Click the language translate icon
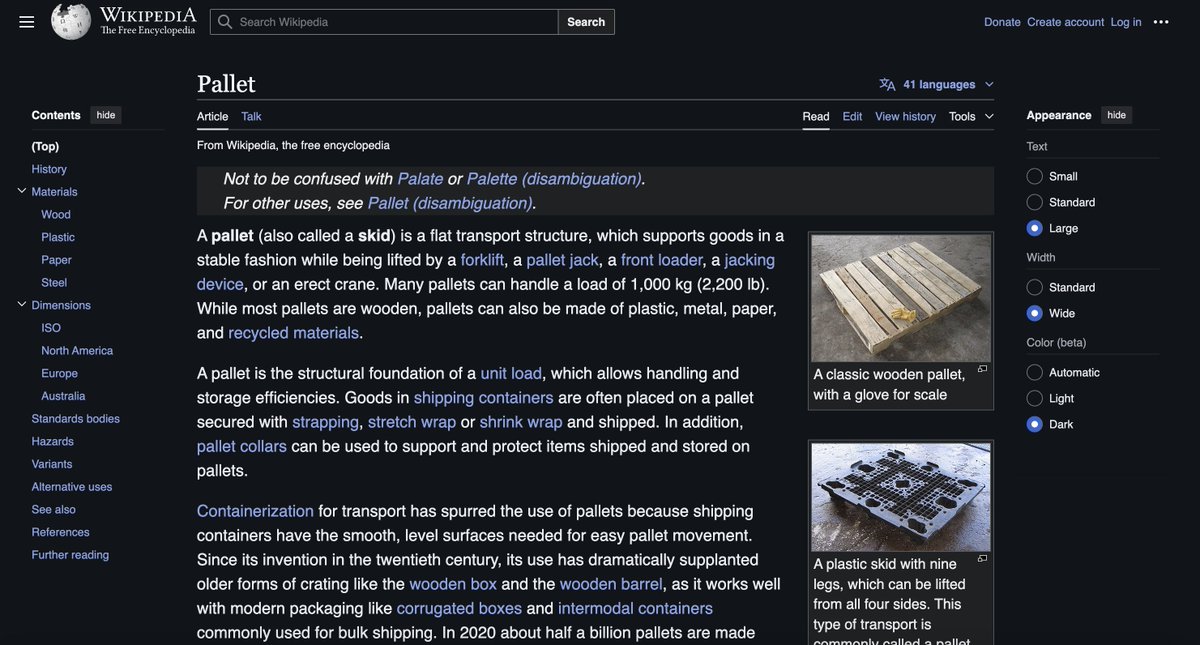 click(x=887, y=85)
